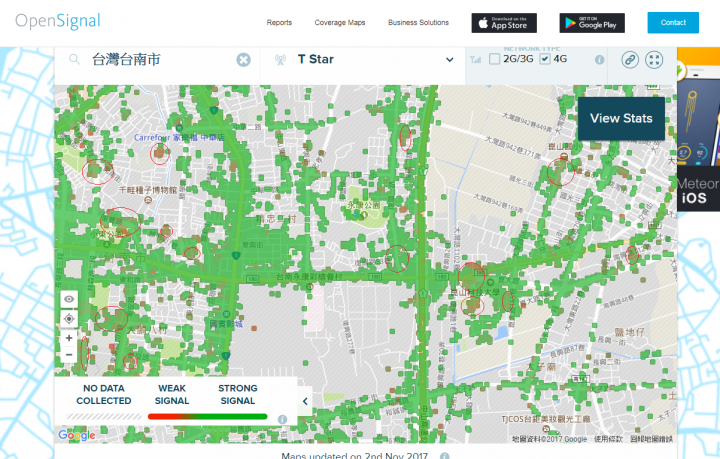Image resolution: width=720 pixels, height=459 pixels.
Task: Select the Meteor iOS advertisement banner
Action: (x=698, y=129)
